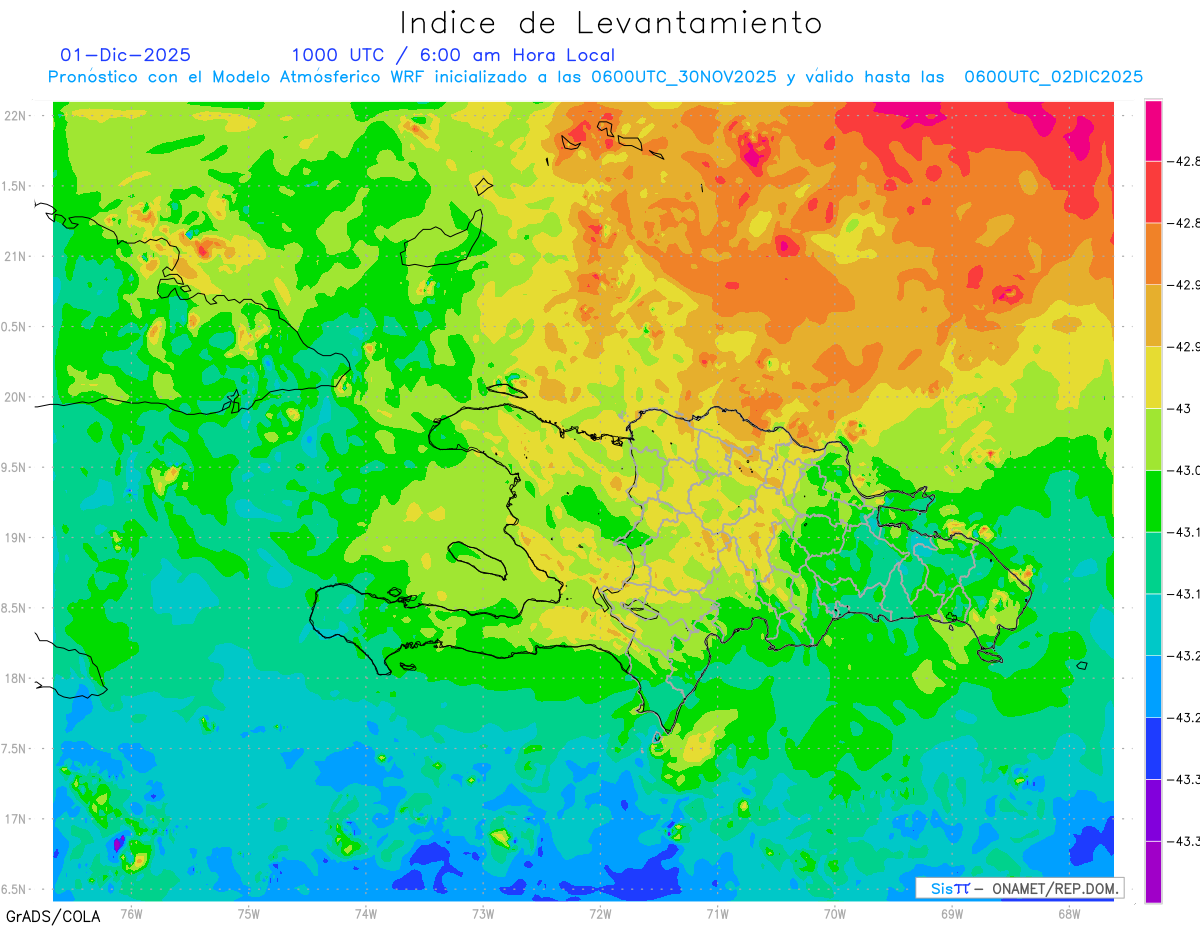
Task: Select the light blue colorbar swatch
Action: pyautogui.click(x=1153, y=687)
